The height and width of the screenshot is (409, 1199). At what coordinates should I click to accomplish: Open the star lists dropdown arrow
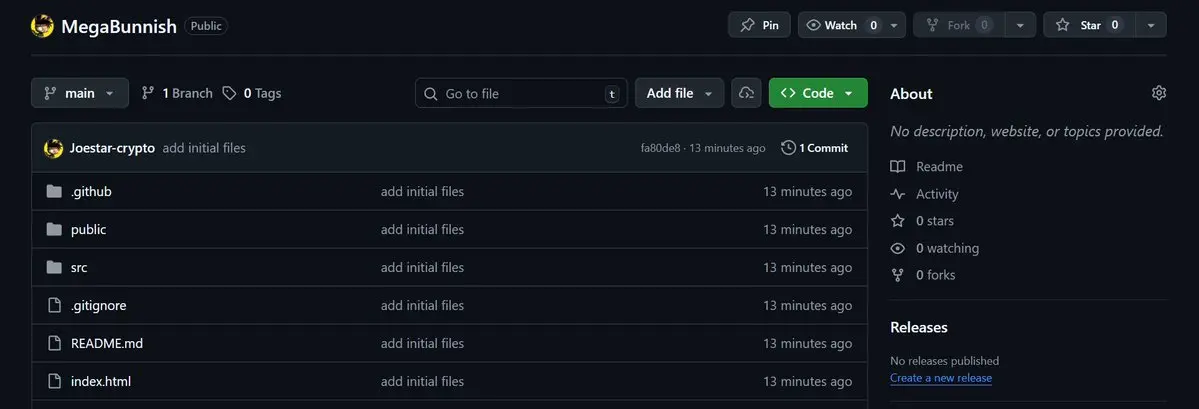click(x=1151, y=25)
